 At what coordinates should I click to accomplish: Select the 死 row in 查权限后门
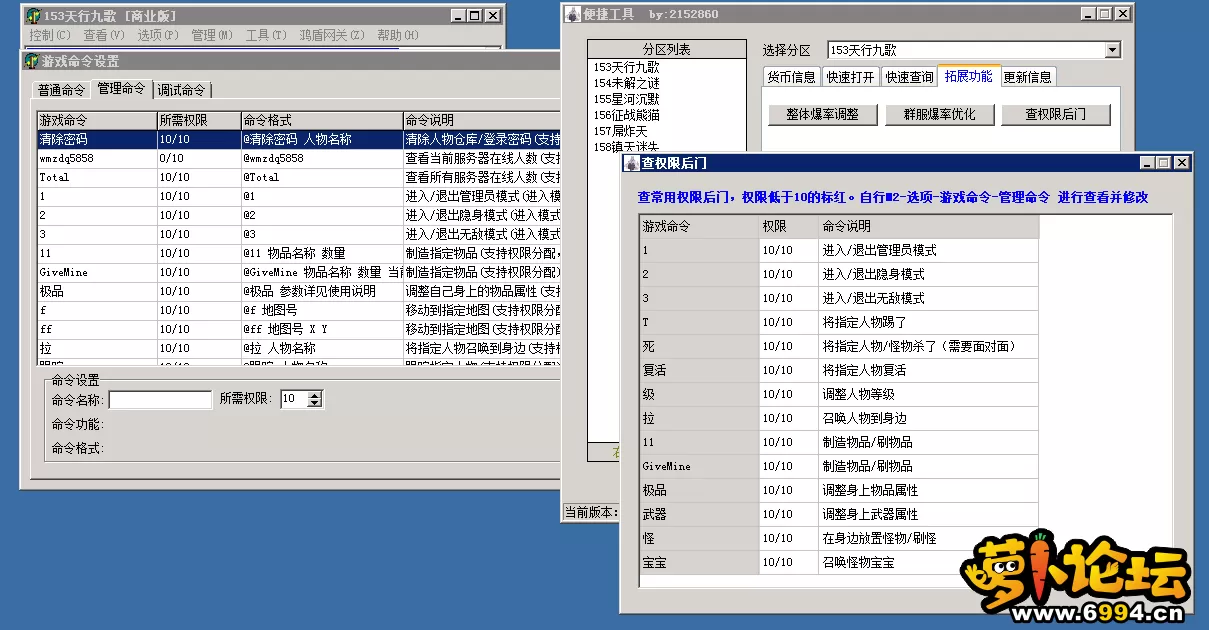coord(838,346)
